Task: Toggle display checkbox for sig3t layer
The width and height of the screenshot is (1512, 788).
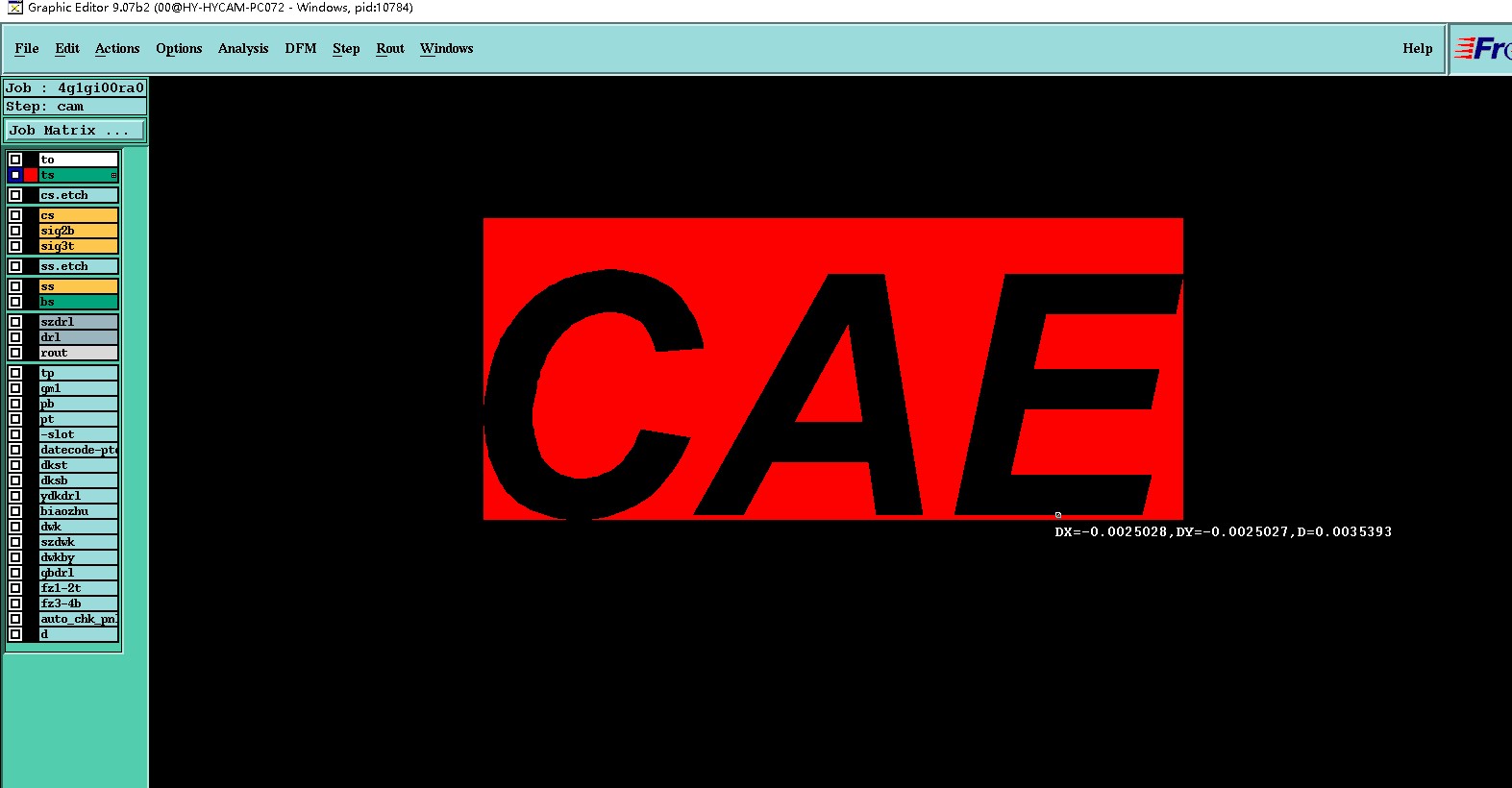Action: click(x=15, y=246)
